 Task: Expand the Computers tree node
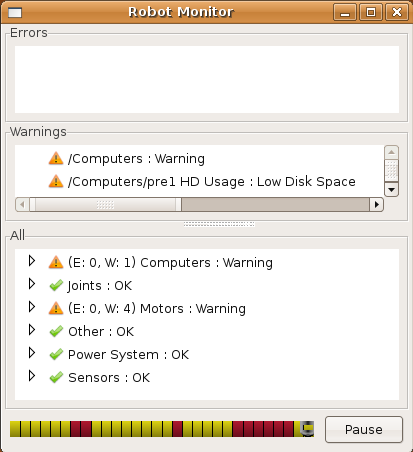point(32,261)
